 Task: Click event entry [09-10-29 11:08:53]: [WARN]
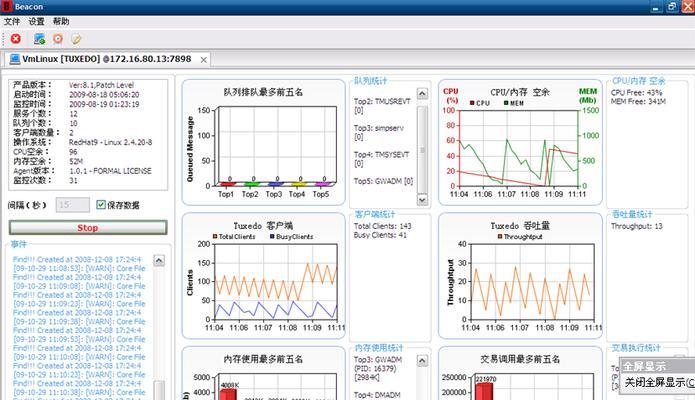click(x=79, y=268)
